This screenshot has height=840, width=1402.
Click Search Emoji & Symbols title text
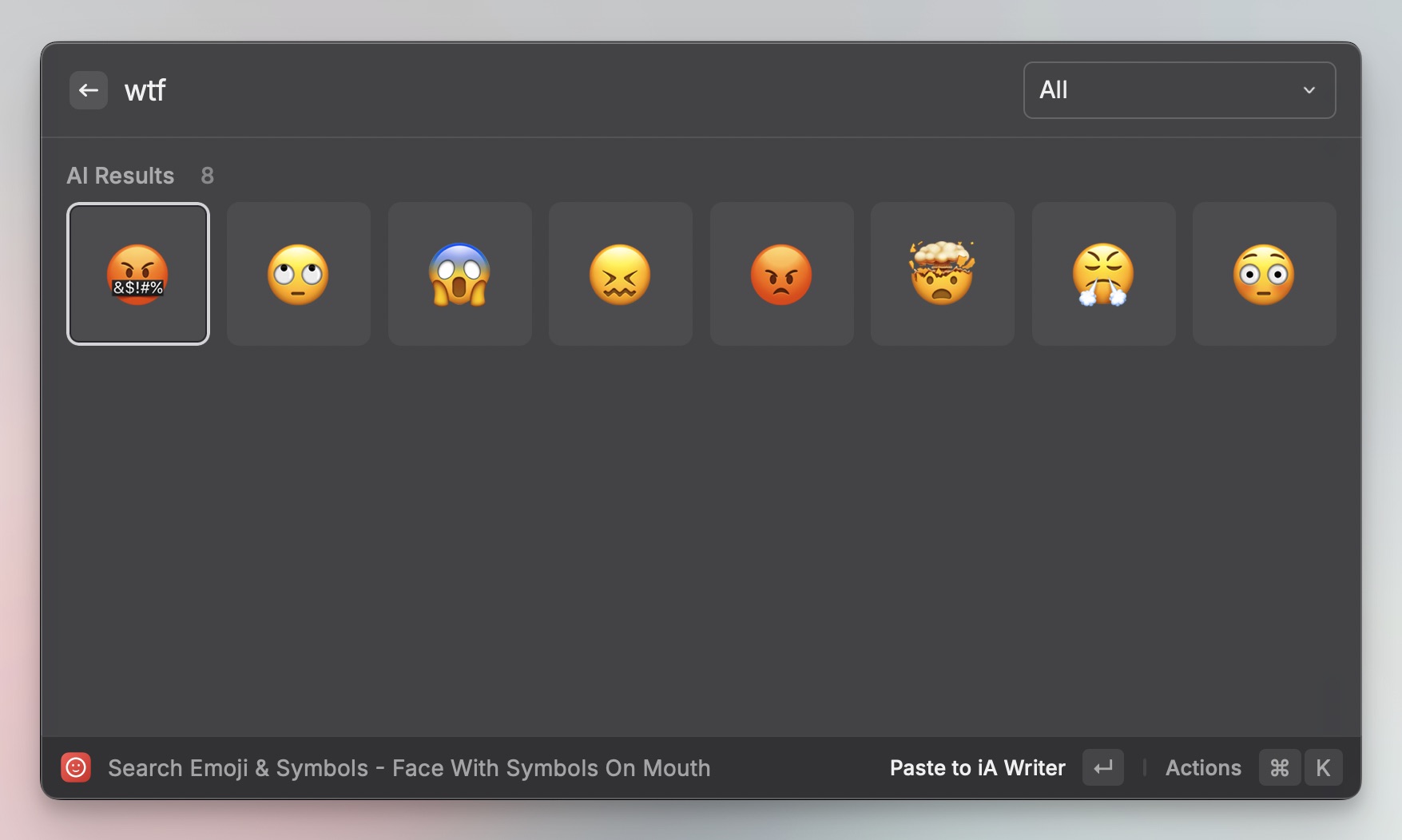[x=238, y=768]
